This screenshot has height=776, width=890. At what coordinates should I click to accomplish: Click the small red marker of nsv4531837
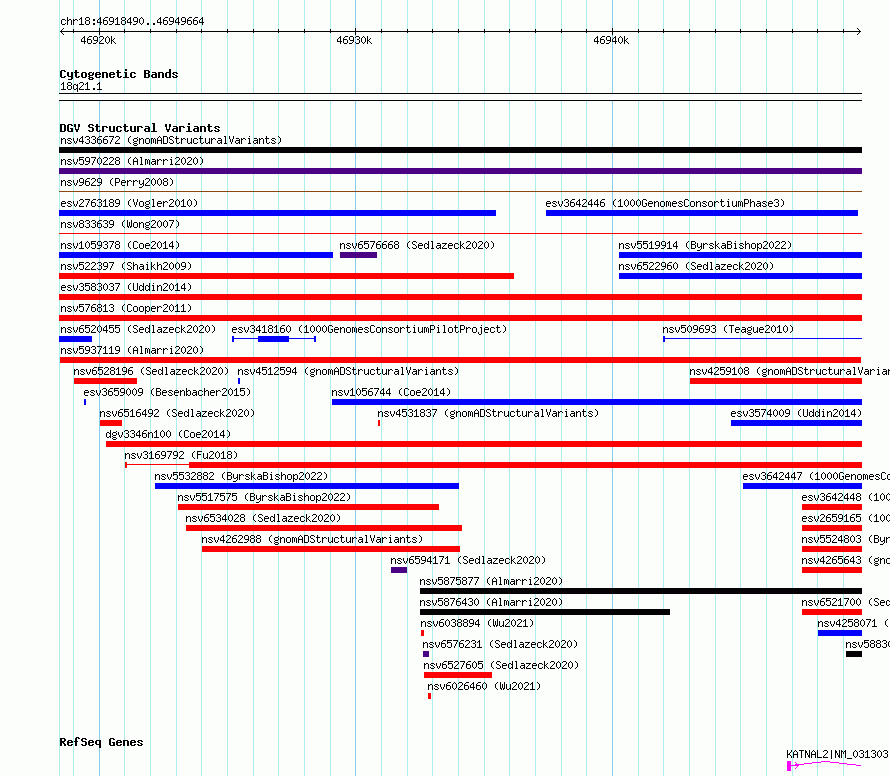click(x=379, y=423)
